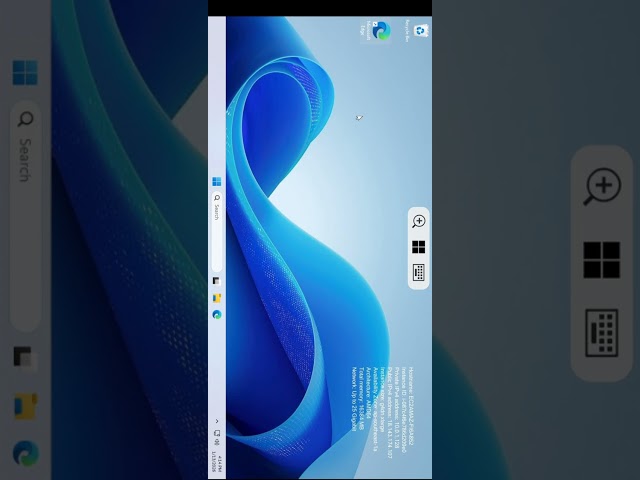Open Task View on the unblurred taskbar
640x480 pixels.
point(217,281)
